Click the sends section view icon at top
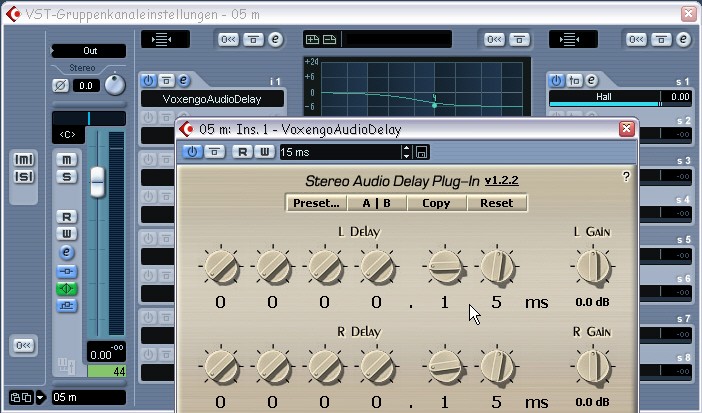This screenshot has height=413, width=702. click(573, 39)
